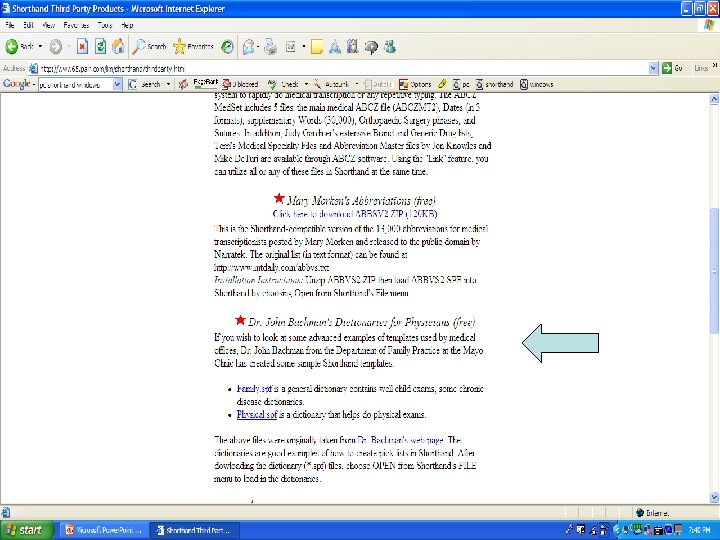Select Shorthand Third Party taskbar button
Viewport: 720px width, 540px height.
click(197, 530)
